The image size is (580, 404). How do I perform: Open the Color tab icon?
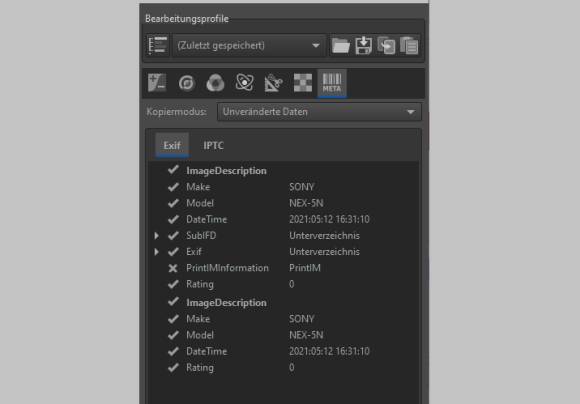click(x=215, y=83)
